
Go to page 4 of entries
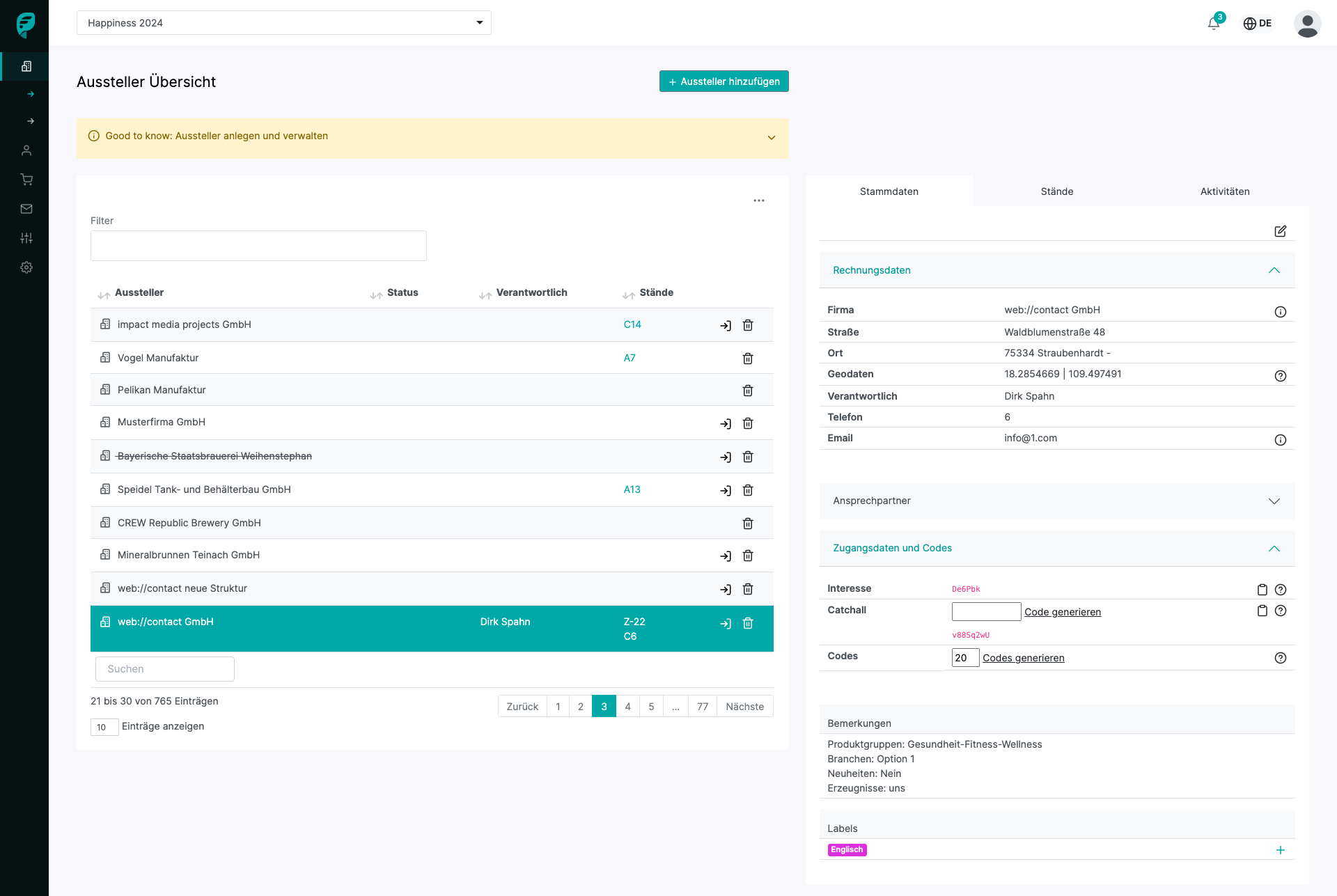coord(627,707)
